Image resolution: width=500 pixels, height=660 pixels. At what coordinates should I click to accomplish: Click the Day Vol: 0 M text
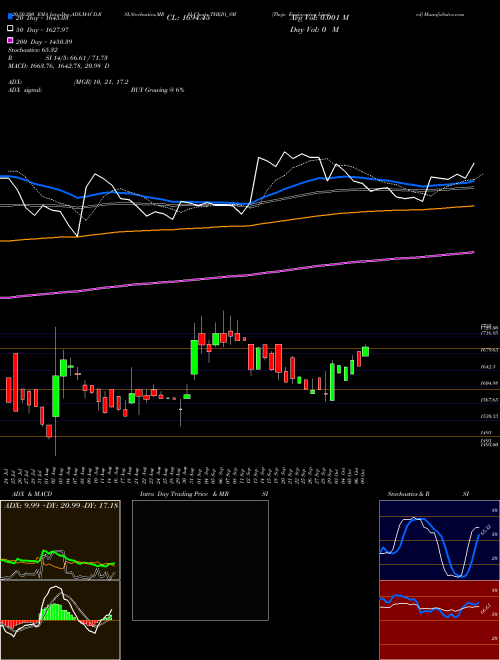[314, 29]
